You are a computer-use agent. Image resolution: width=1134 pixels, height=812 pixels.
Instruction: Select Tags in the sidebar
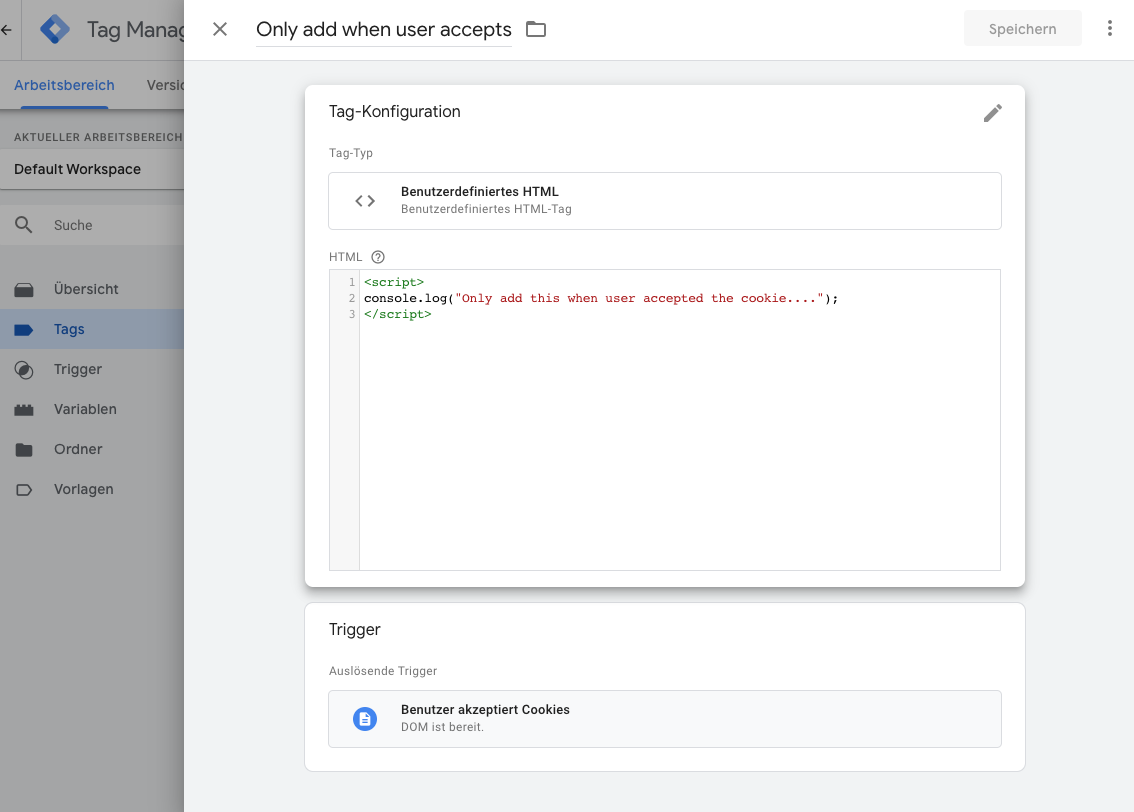(68, 328)
